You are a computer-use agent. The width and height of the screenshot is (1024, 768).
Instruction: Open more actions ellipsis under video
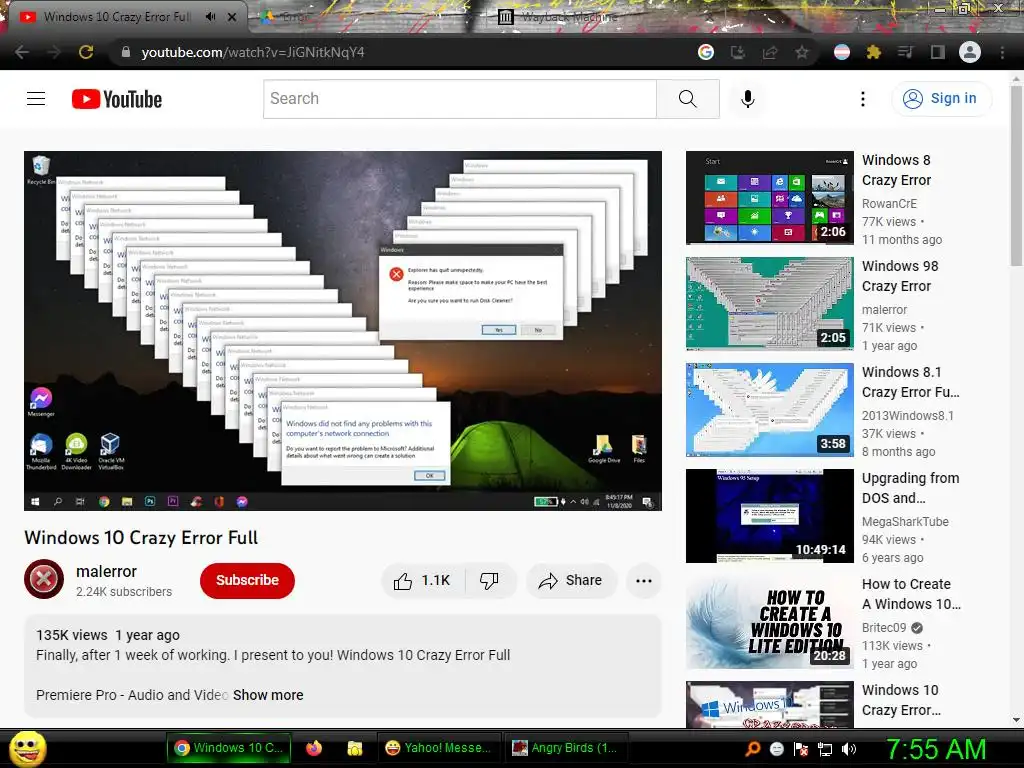pyautogui.click(x=644, y=581)
